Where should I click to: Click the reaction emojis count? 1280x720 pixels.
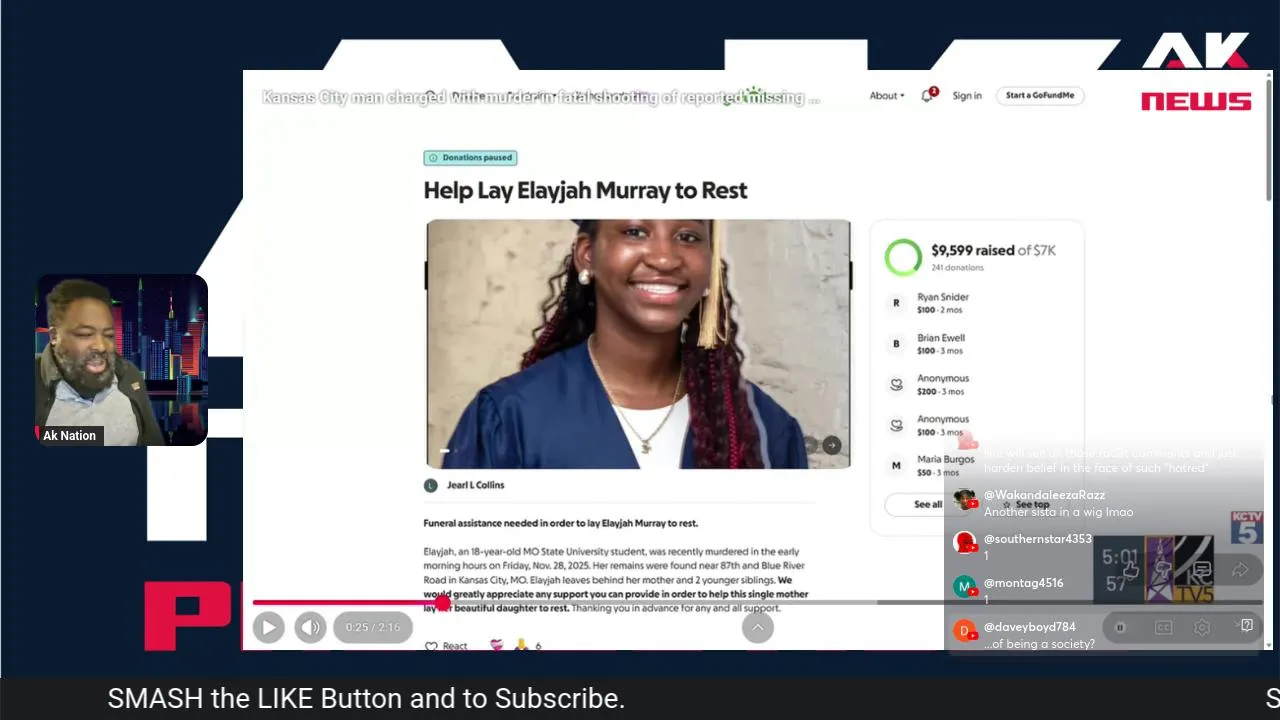pos(516,646)
